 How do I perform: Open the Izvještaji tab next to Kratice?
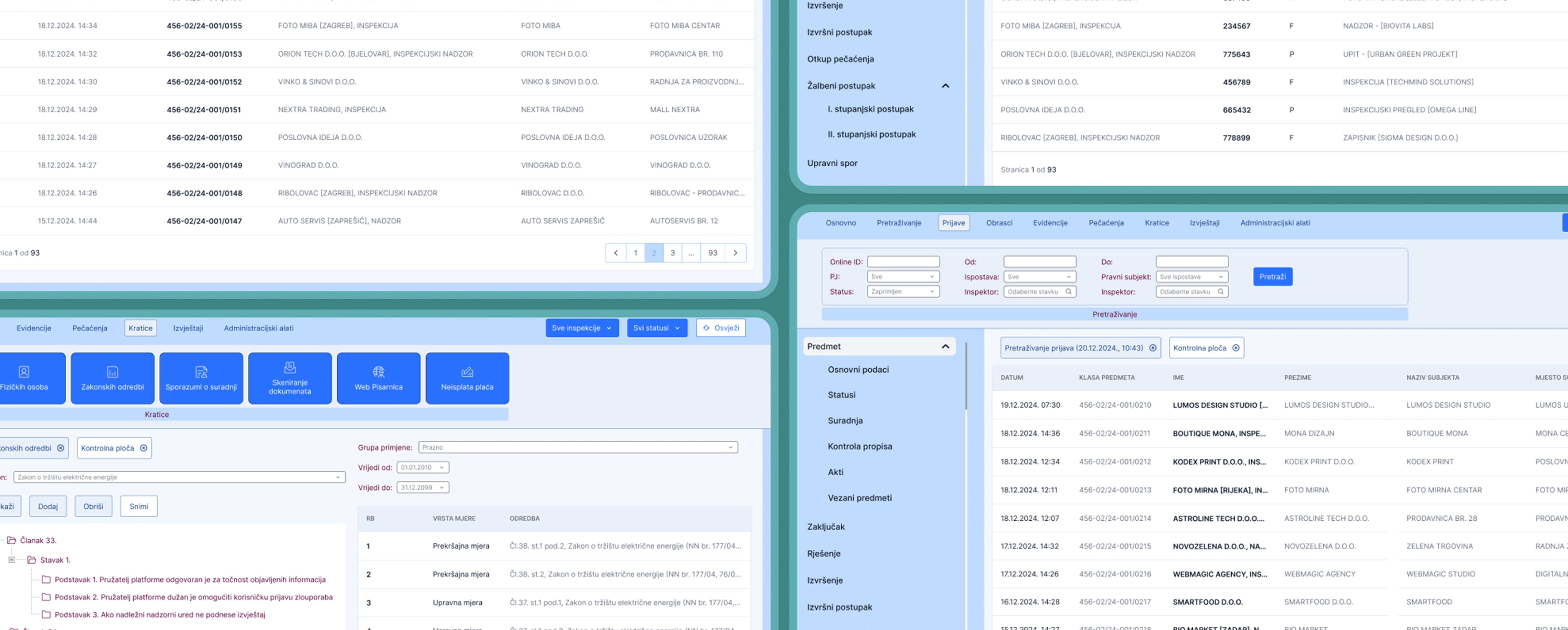[188, 328]
